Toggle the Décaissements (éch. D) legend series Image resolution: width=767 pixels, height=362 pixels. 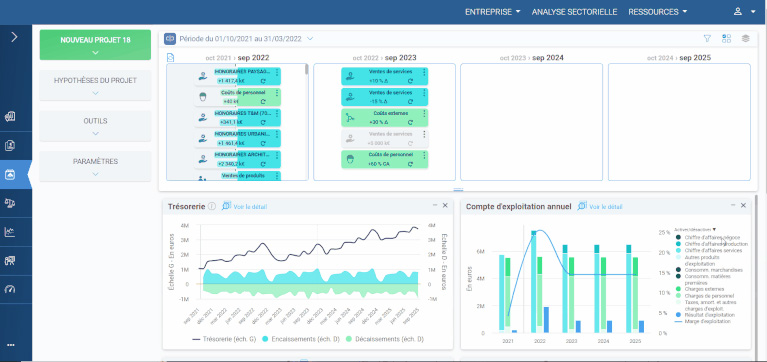click(x=385, y=339)
